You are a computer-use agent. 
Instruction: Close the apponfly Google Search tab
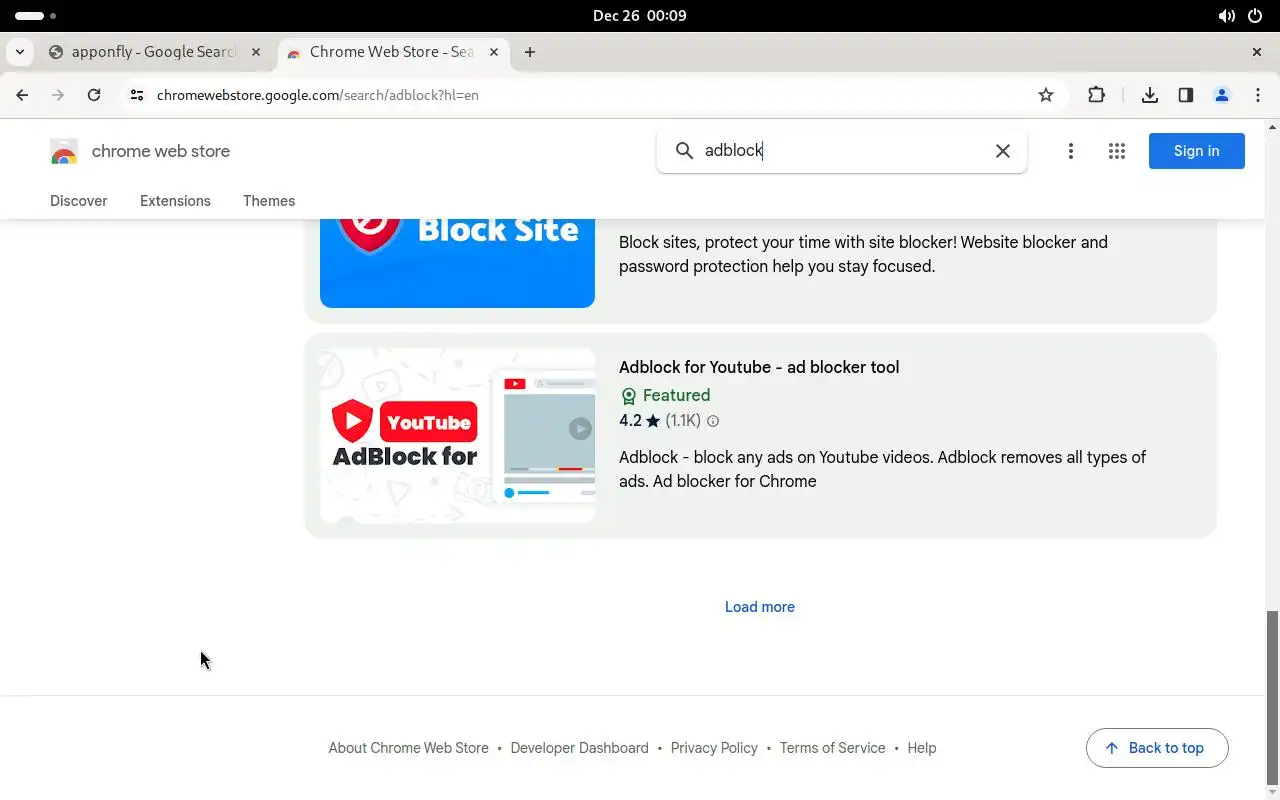tap(256, 52)
